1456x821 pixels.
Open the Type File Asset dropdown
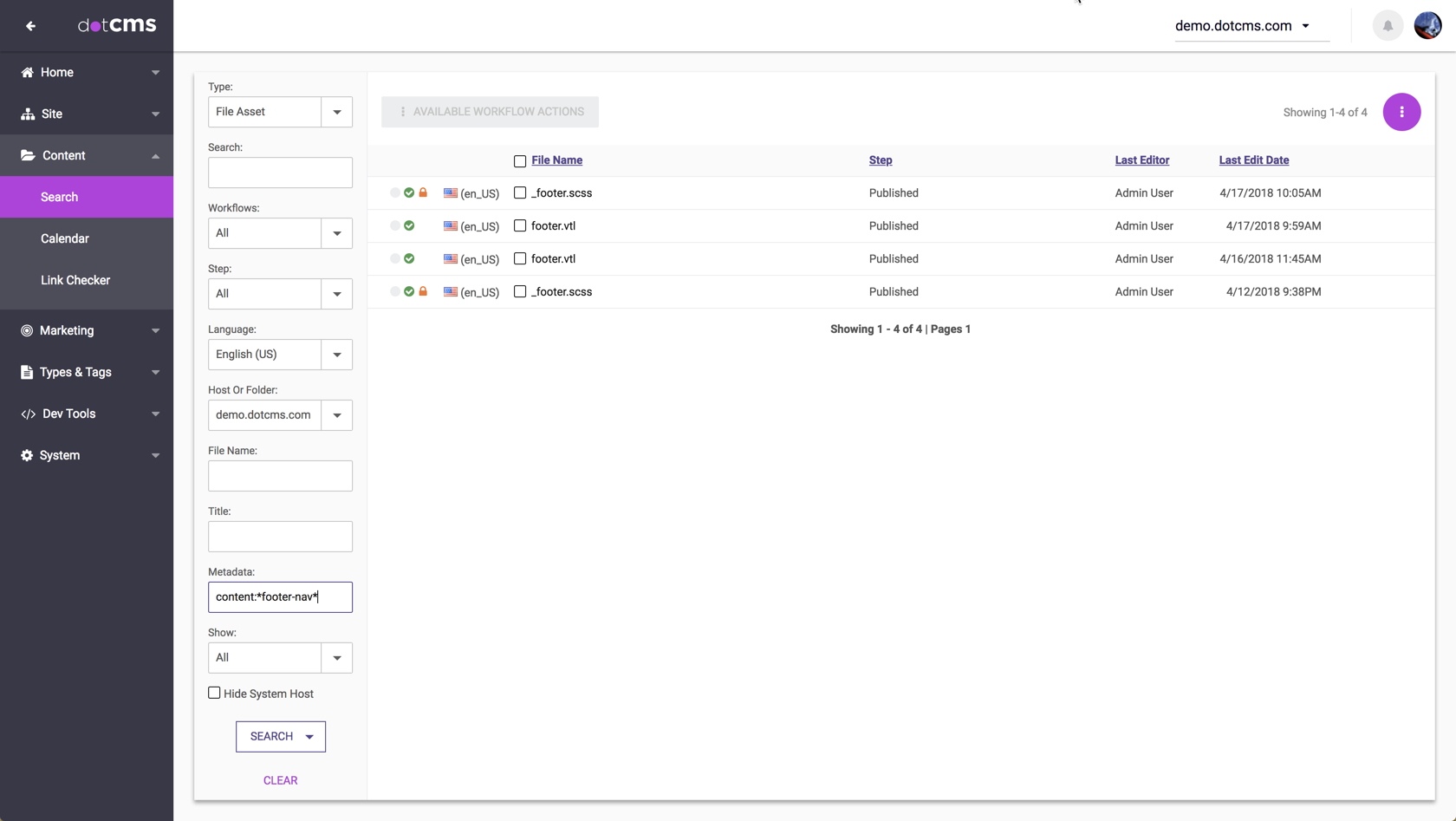(336, 112)
